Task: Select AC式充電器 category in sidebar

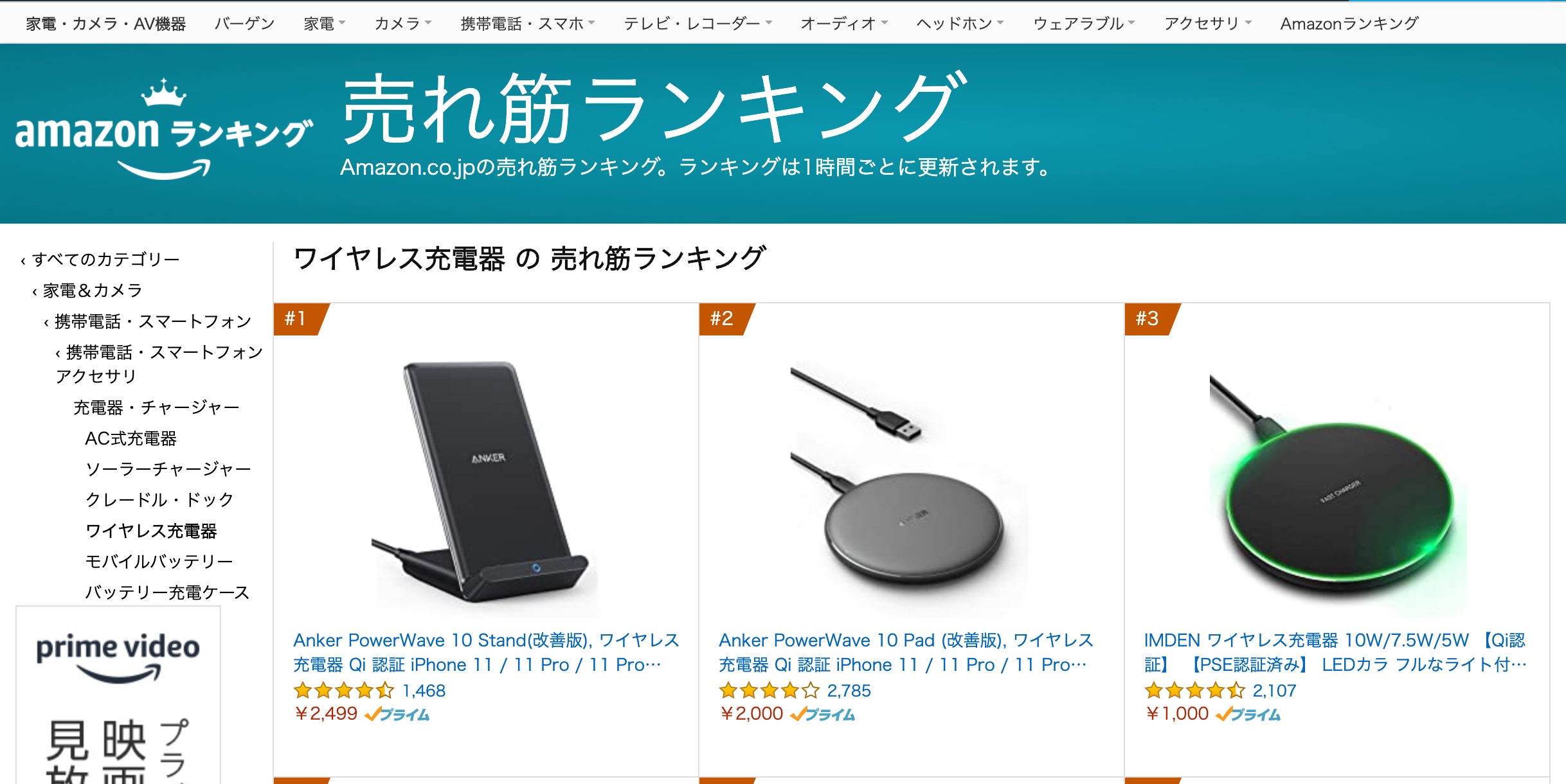Action: (131, 438)
